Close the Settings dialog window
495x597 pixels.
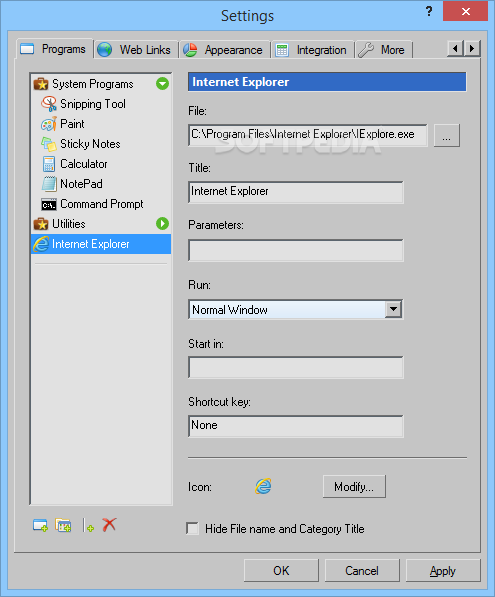coord(465,11)
